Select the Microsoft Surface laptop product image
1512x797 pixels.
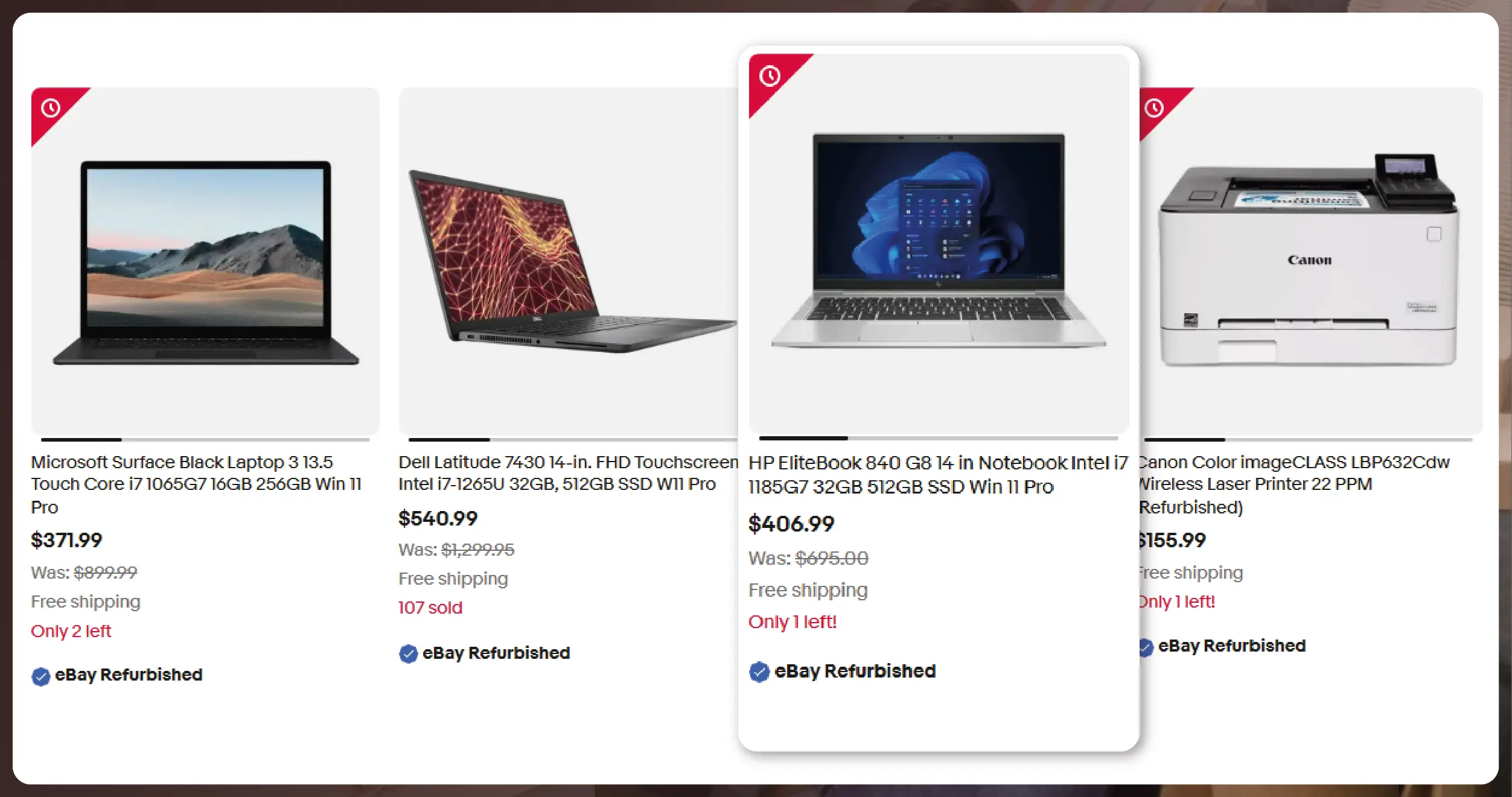coord(205,261)
